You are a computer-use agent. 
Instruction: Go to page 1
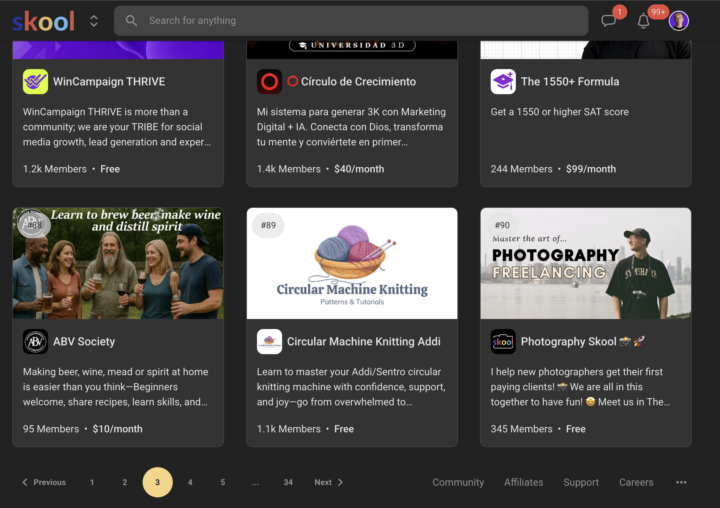point(92,482)
